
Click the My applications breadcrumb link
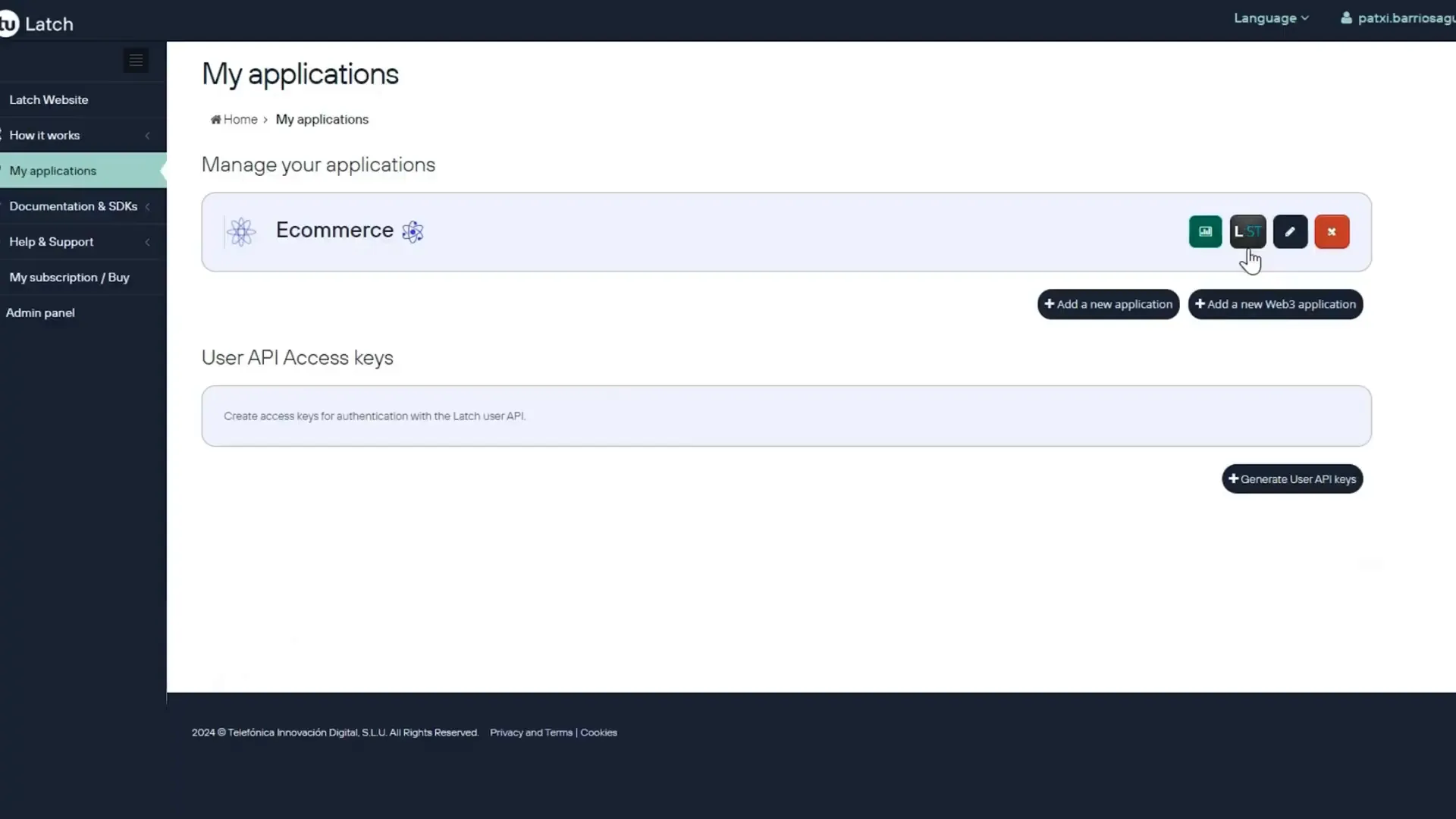(x=322, y=119)
